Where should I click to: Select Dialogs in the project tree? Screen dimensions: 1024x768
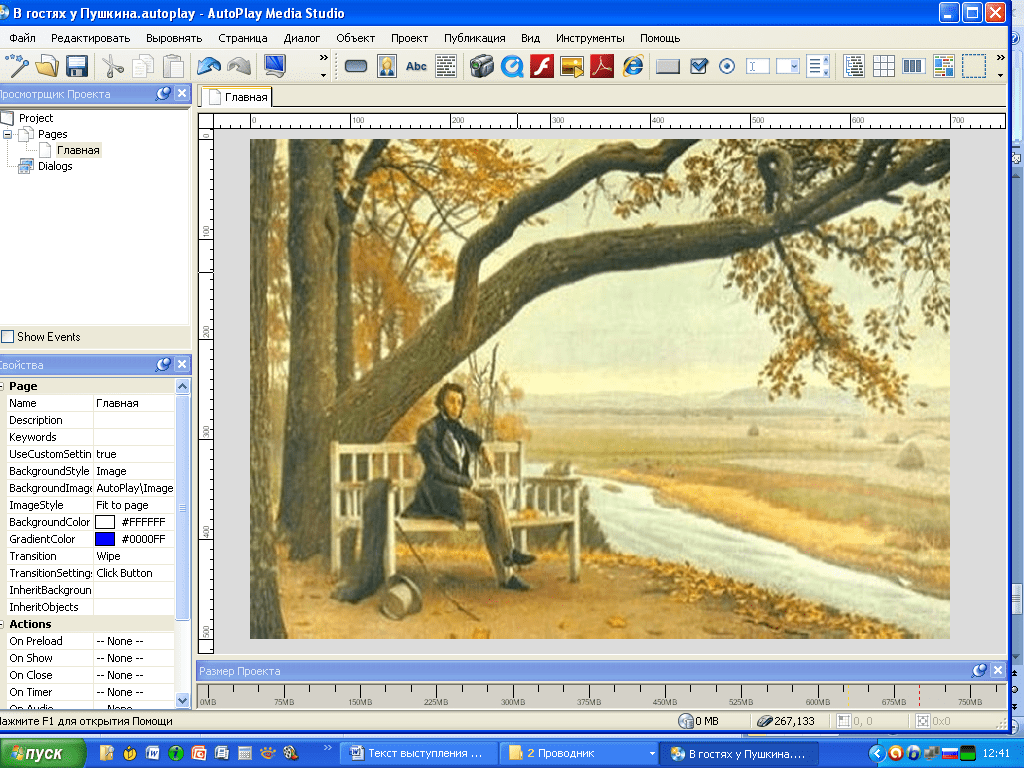(55, 167)
